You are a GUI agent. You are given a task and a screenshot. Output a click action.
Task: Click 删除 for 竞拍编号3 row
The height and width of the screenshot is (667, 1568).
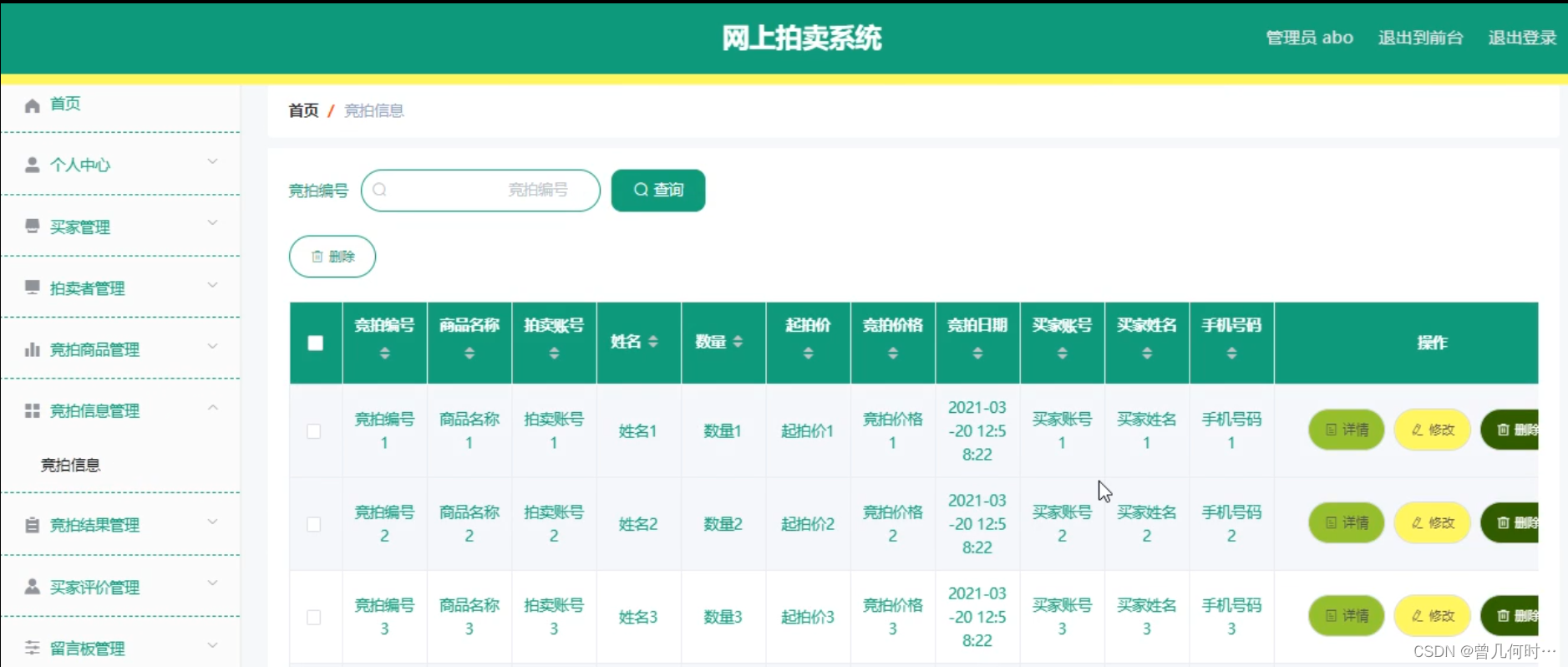point(1510,615)
